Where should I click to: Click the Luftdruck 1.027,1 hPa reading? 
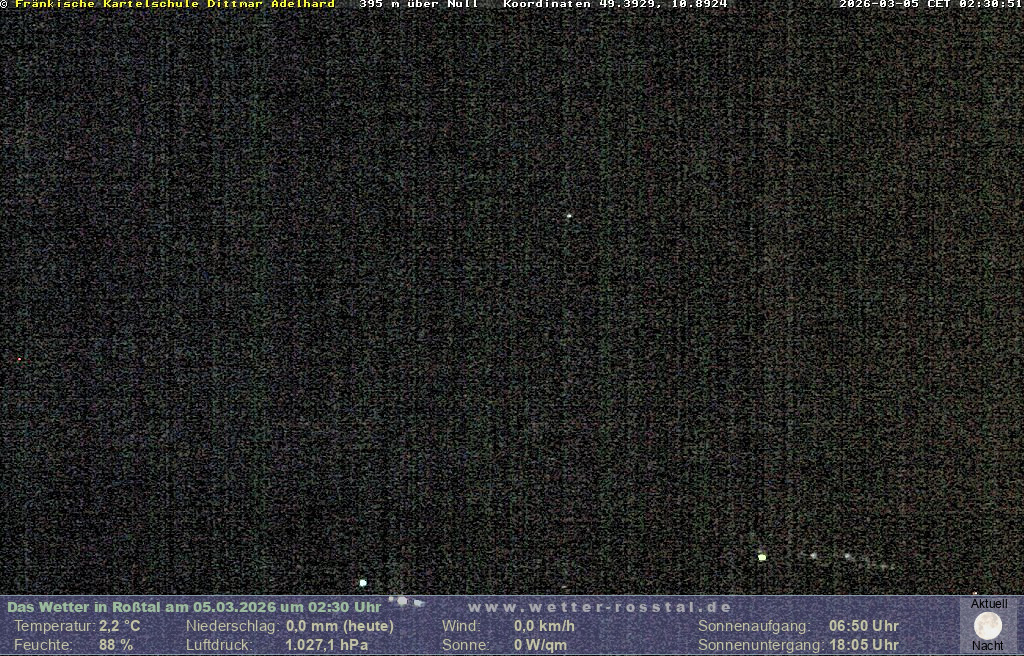(x=326, y=645)
